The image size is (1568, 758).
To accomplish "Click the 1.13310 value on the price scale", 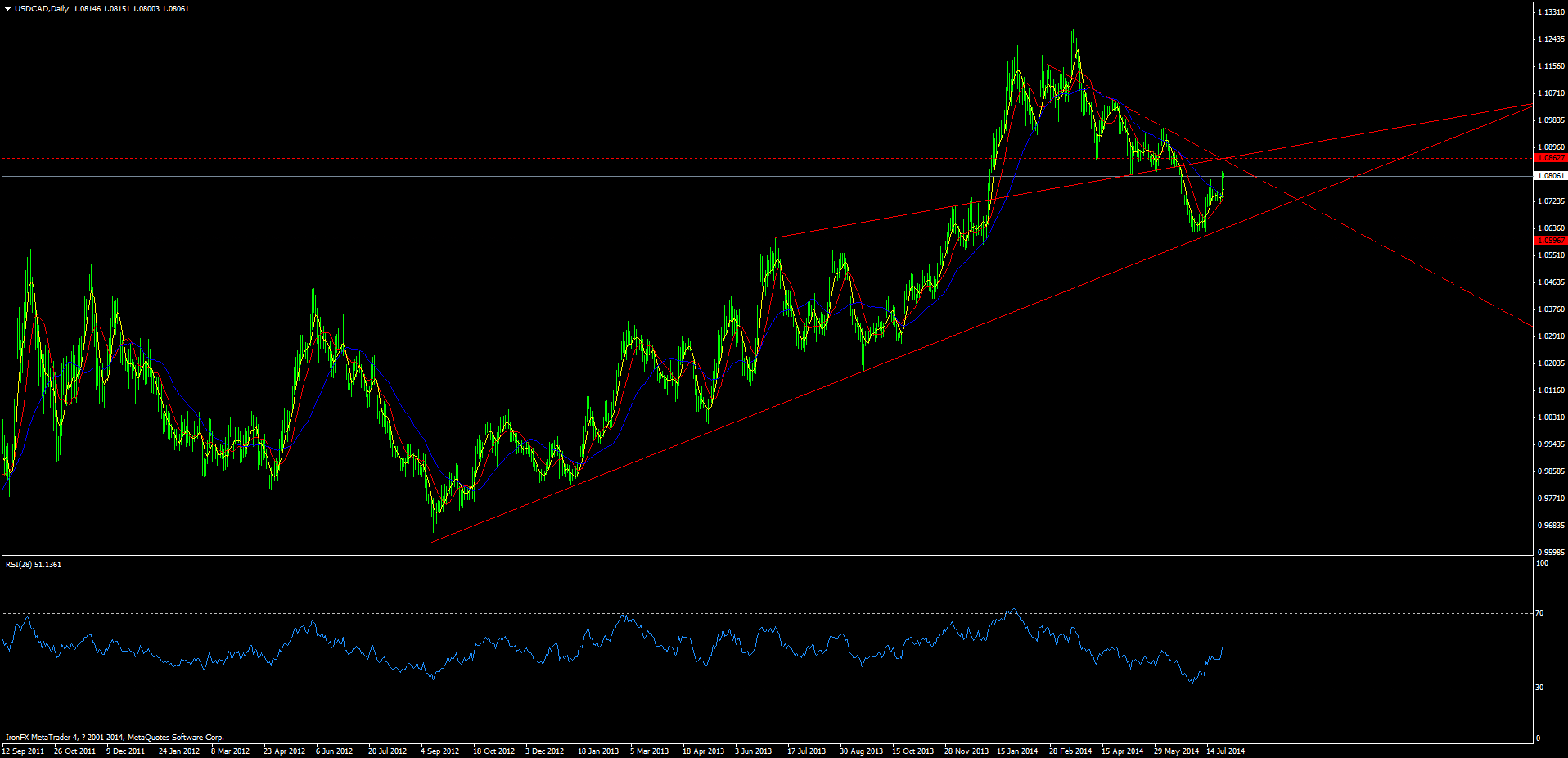I will (x=1550, y=12).
